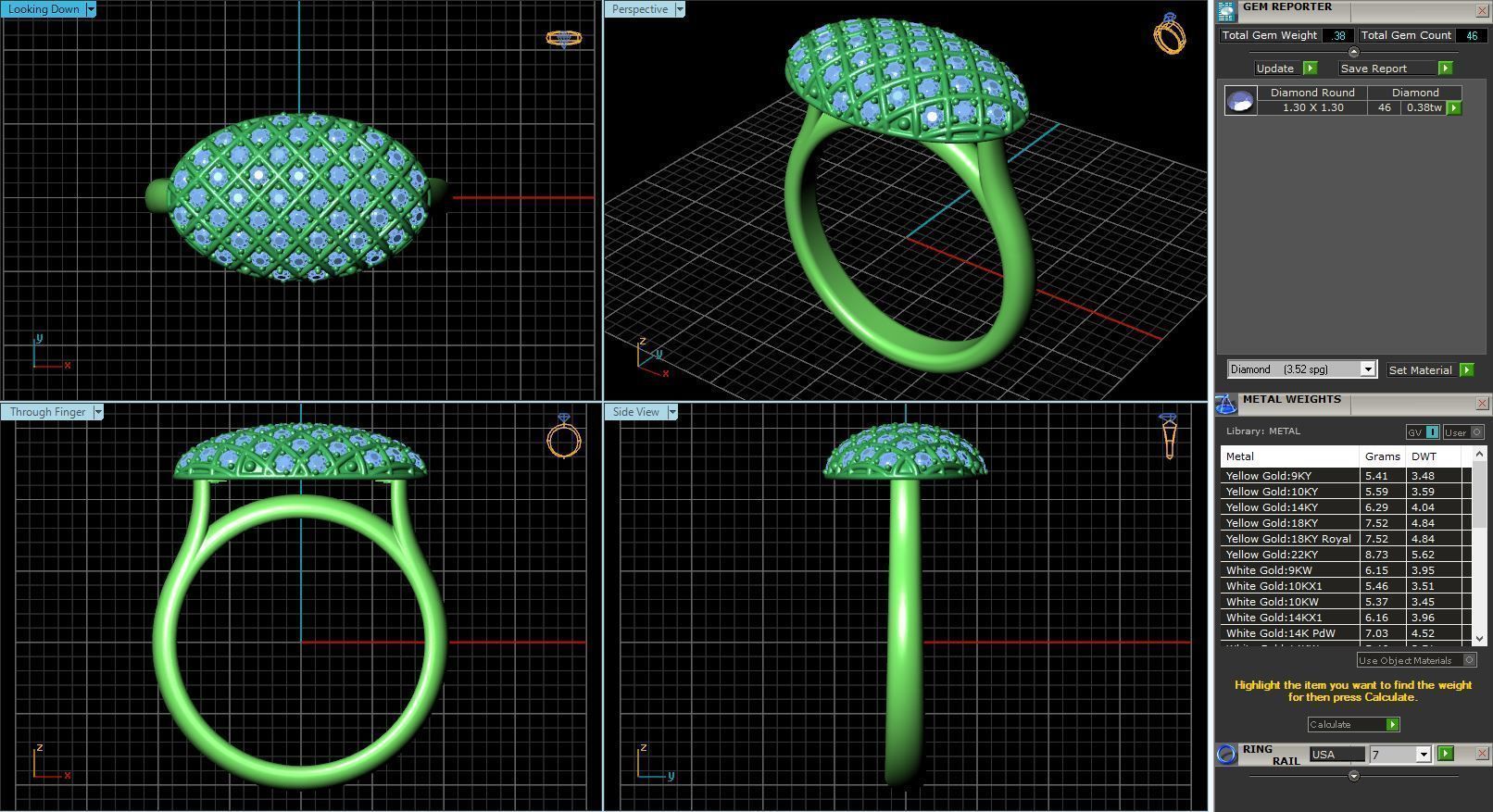
Task: Click the Set Material button
Action: pos(1421,370)
